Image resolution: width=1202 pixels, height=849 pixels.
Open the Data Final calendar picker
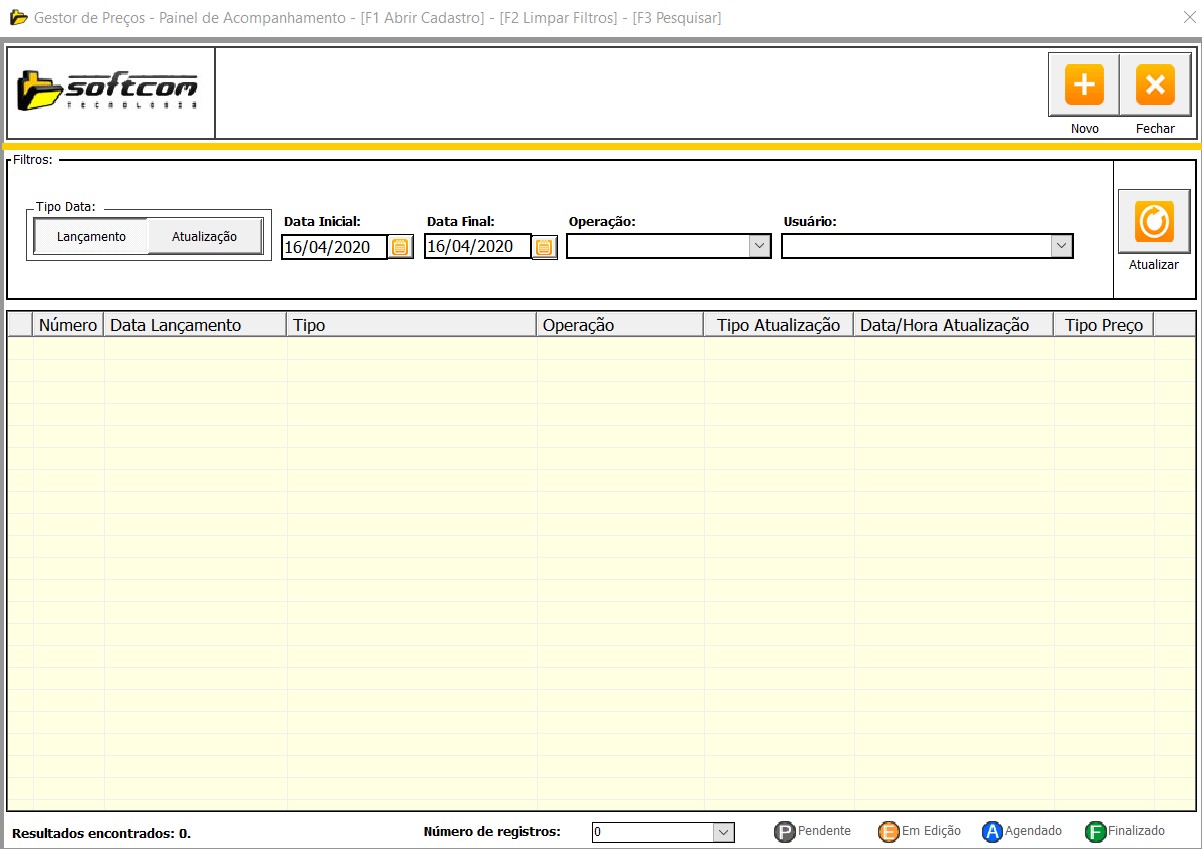544,247
